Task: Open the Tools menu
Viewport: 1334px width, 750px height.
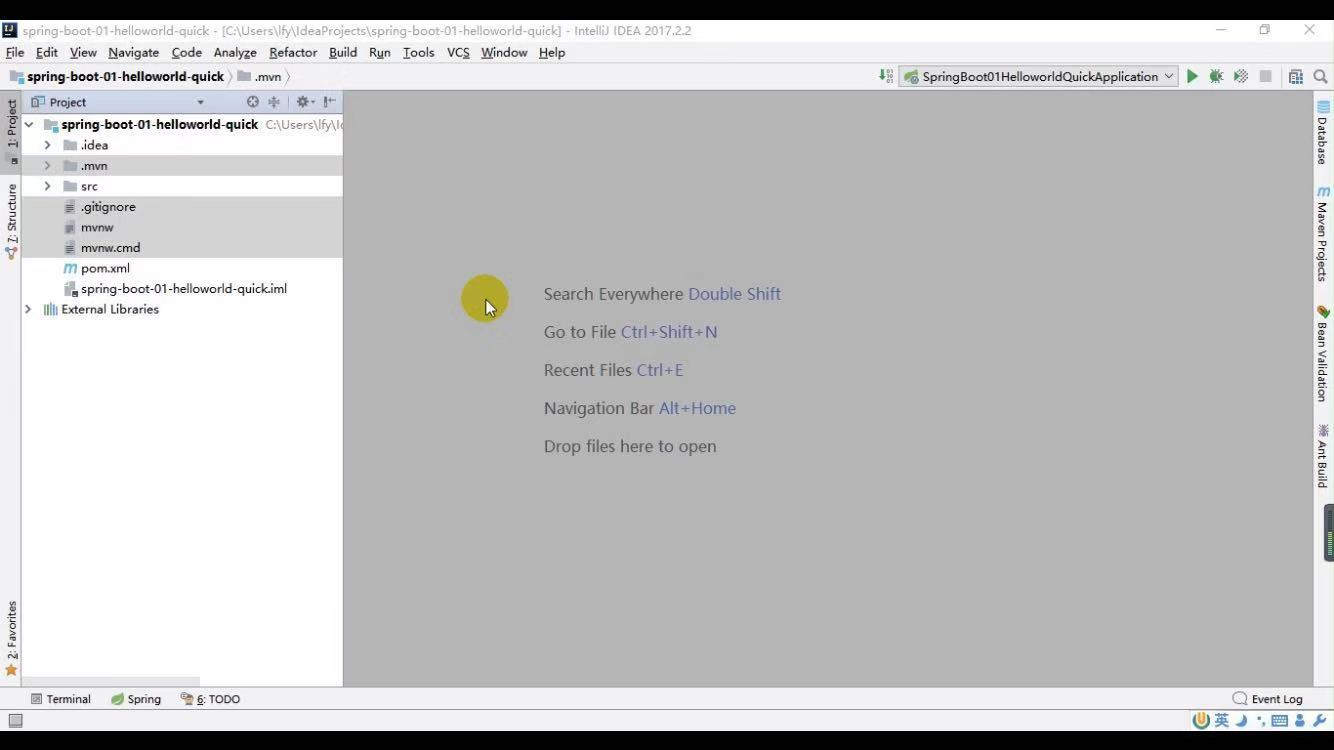Action: click(x=419, y=52)
